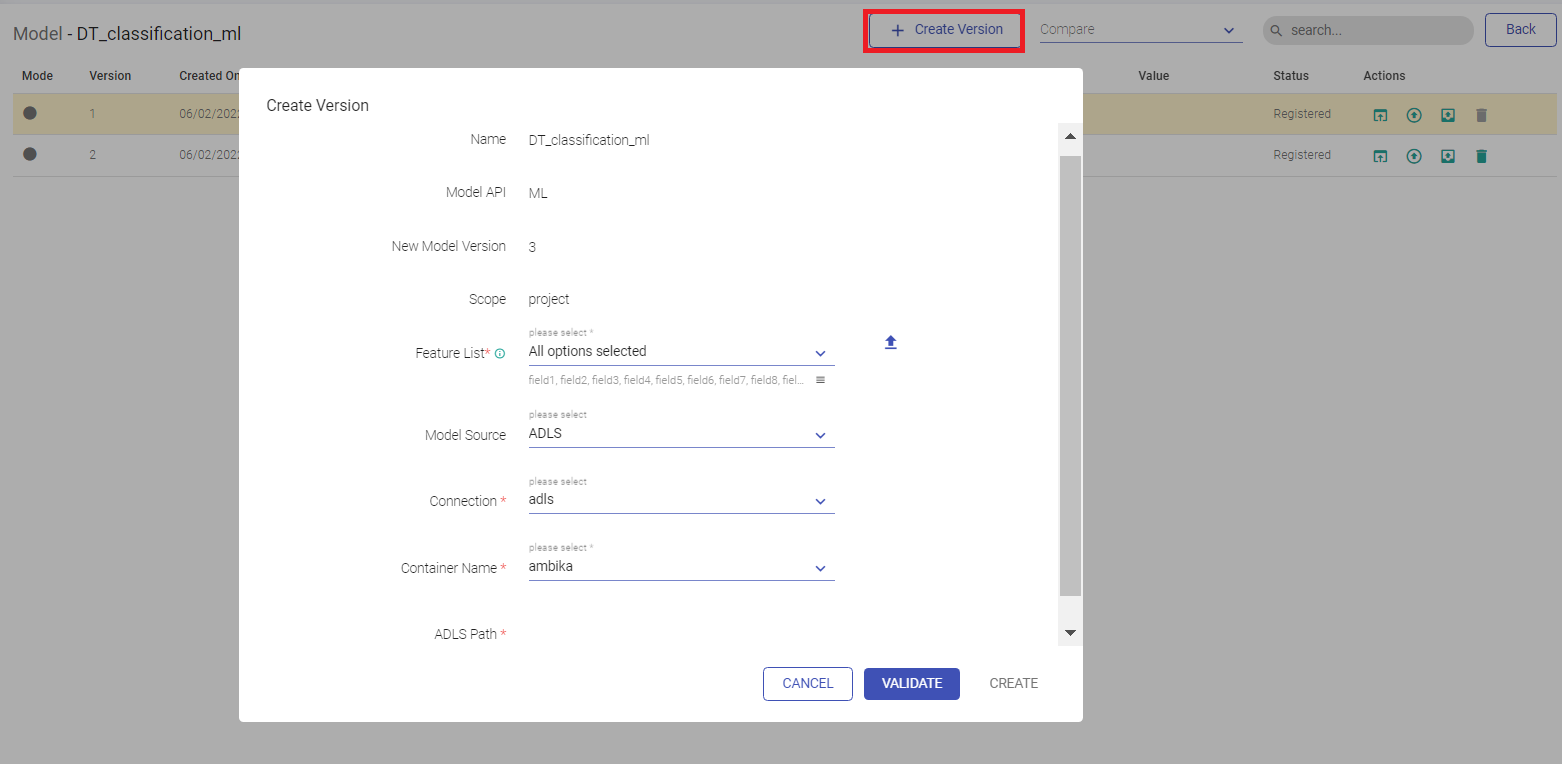Click inside the search input field
Screen dimensions: 1562x764
(1375, 31)
